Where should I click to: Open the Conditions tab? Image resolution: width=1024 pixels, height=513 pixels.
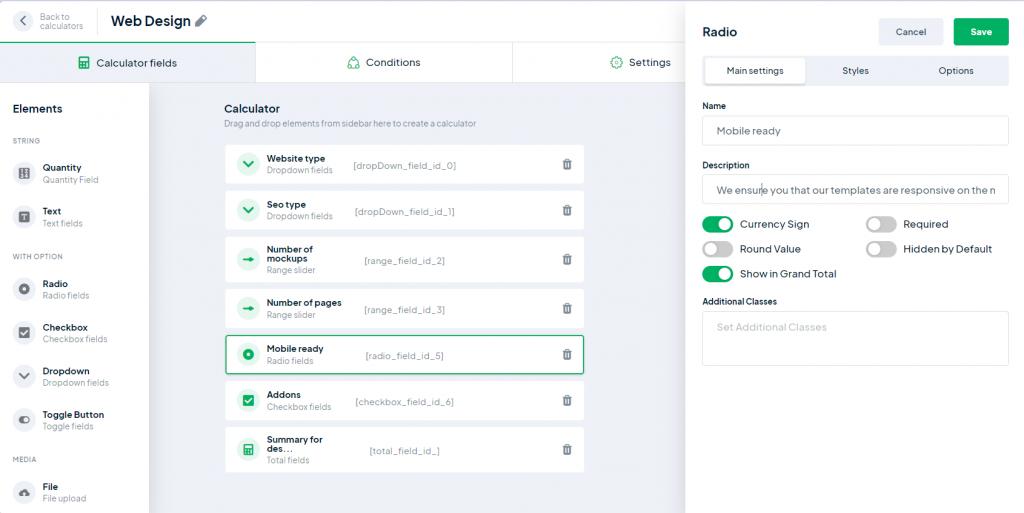(x=383, y=63)
